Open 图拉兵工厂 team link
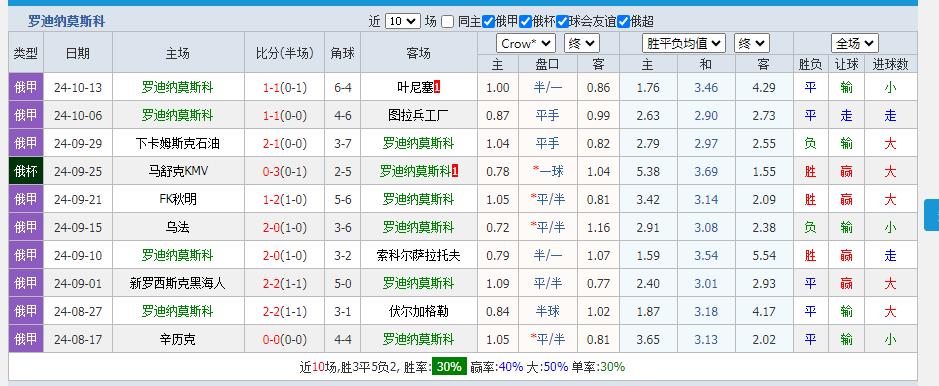The width and height of the screenshot is (939, 386). pos(419,116)
